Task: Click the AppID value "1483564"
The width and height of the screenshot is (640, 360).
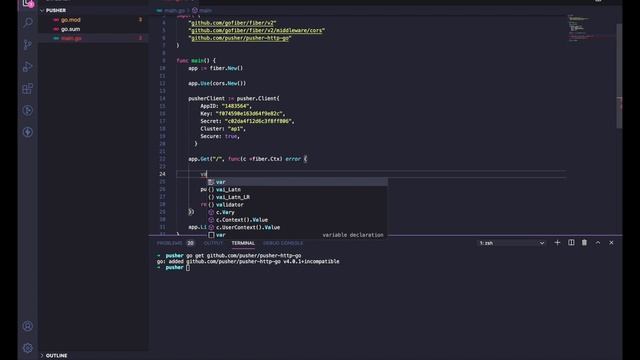Action: 236,106
